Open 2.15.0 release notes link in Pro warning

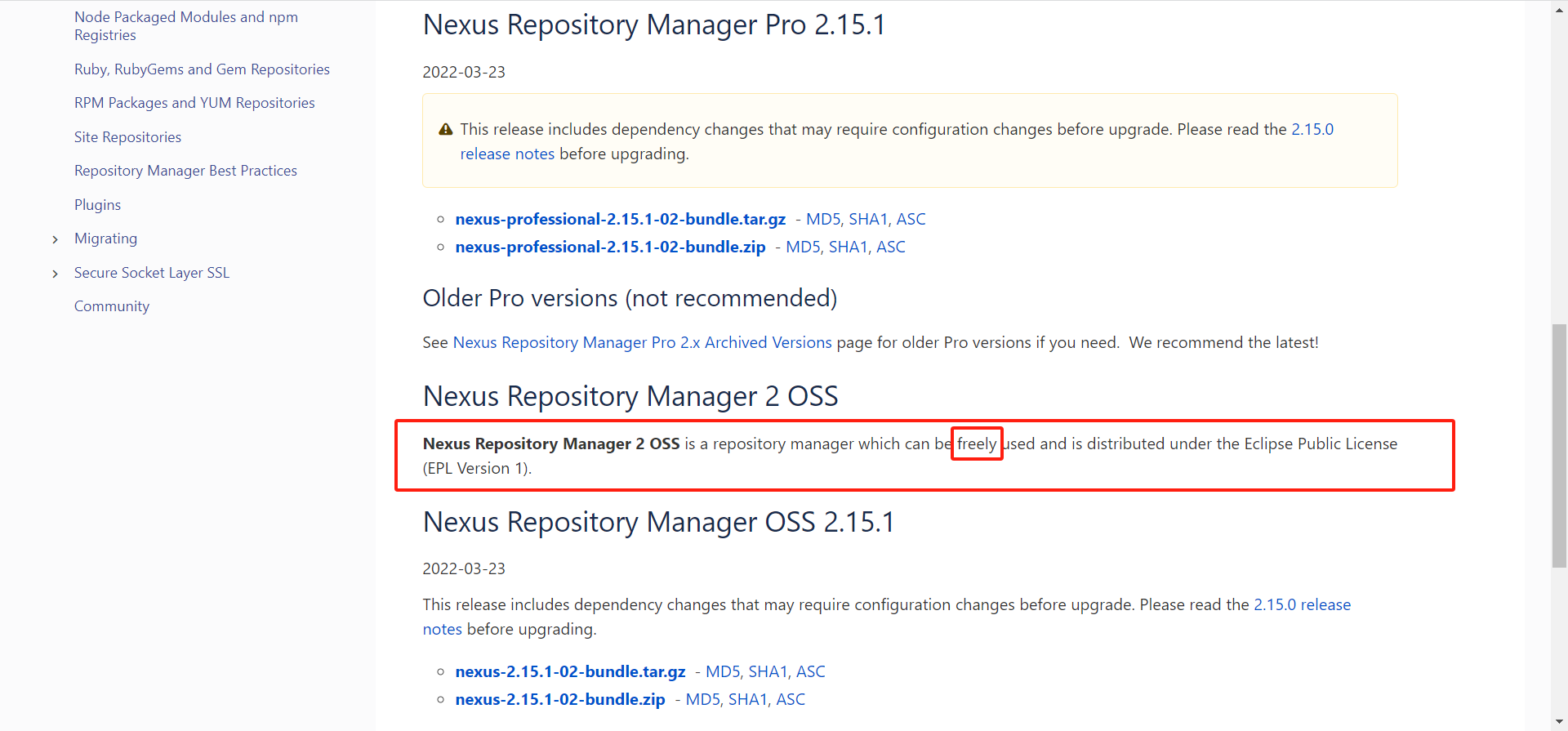click(x=1312, y=129)
